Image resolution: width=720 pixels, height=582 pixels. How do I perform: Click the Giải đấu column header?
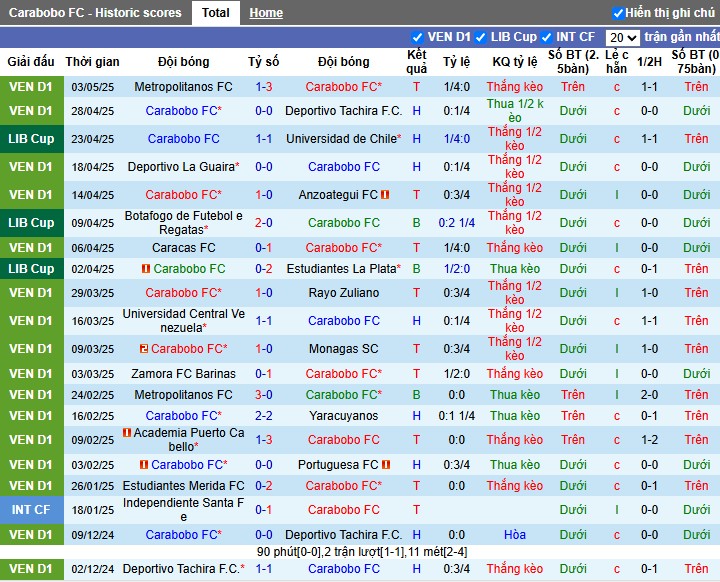point(31,62)
